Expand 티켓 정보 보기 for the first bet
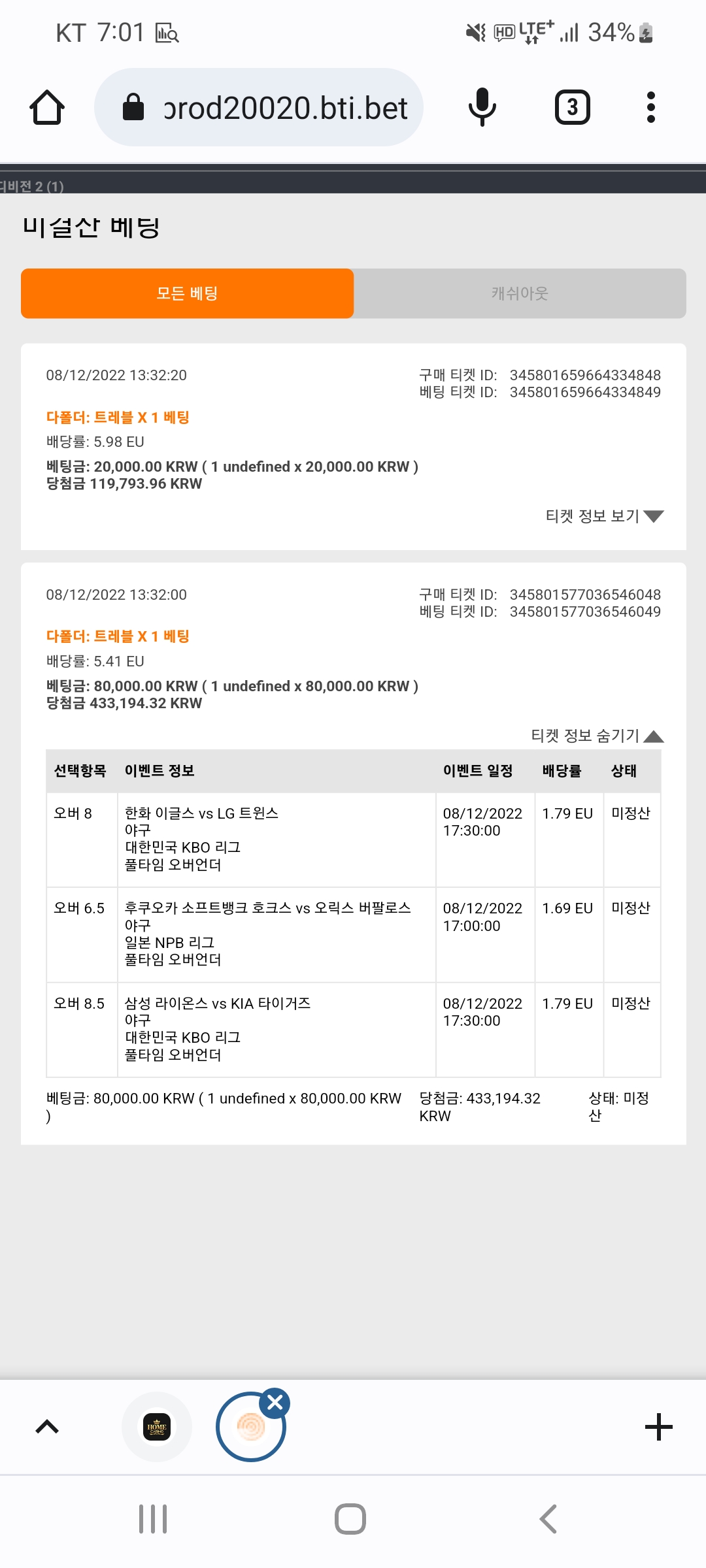Image resolution: width=706 pixels, height=1568 pixels. 605,516
